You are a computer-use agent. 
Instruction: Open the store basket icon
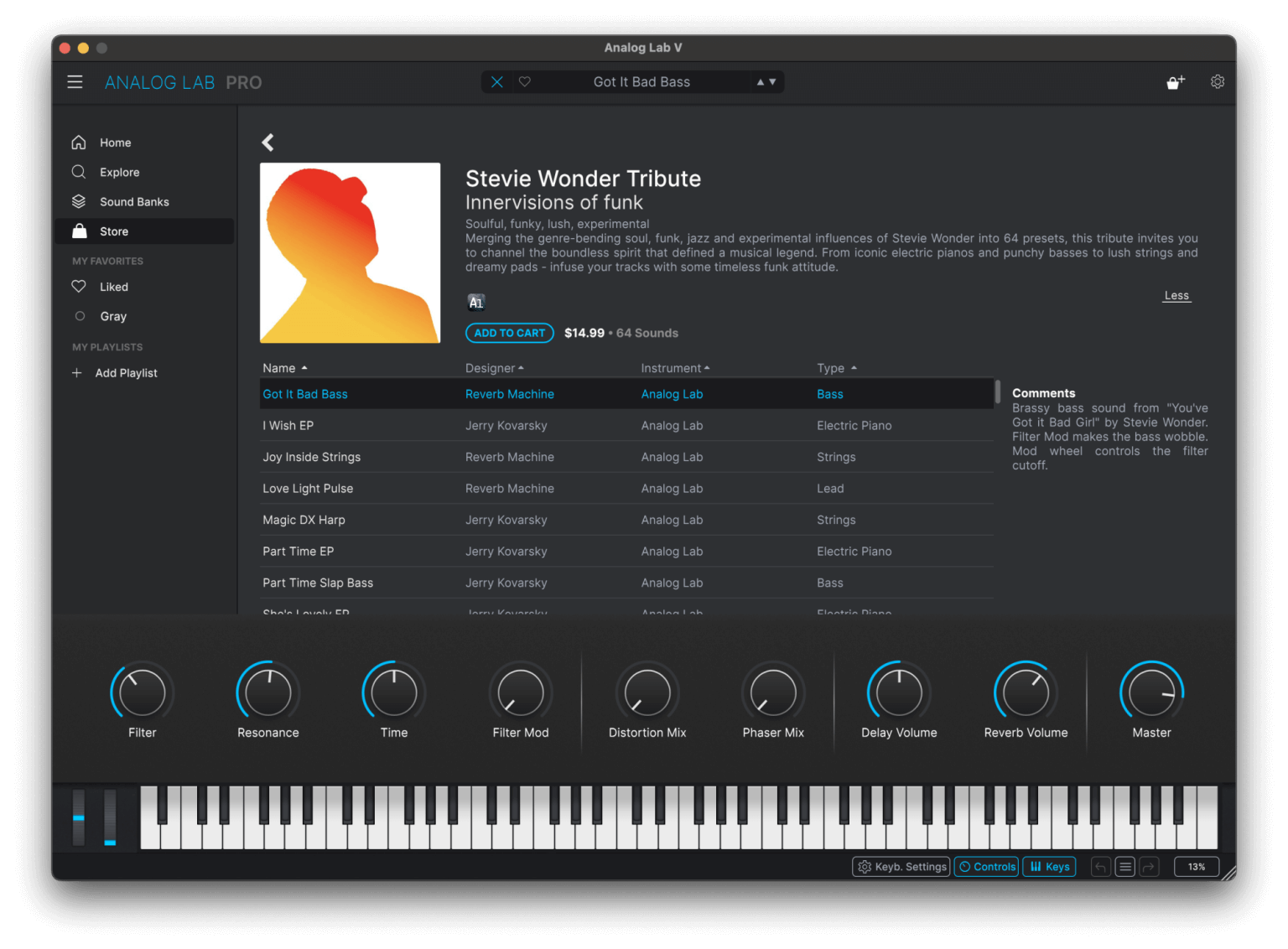1176,82
